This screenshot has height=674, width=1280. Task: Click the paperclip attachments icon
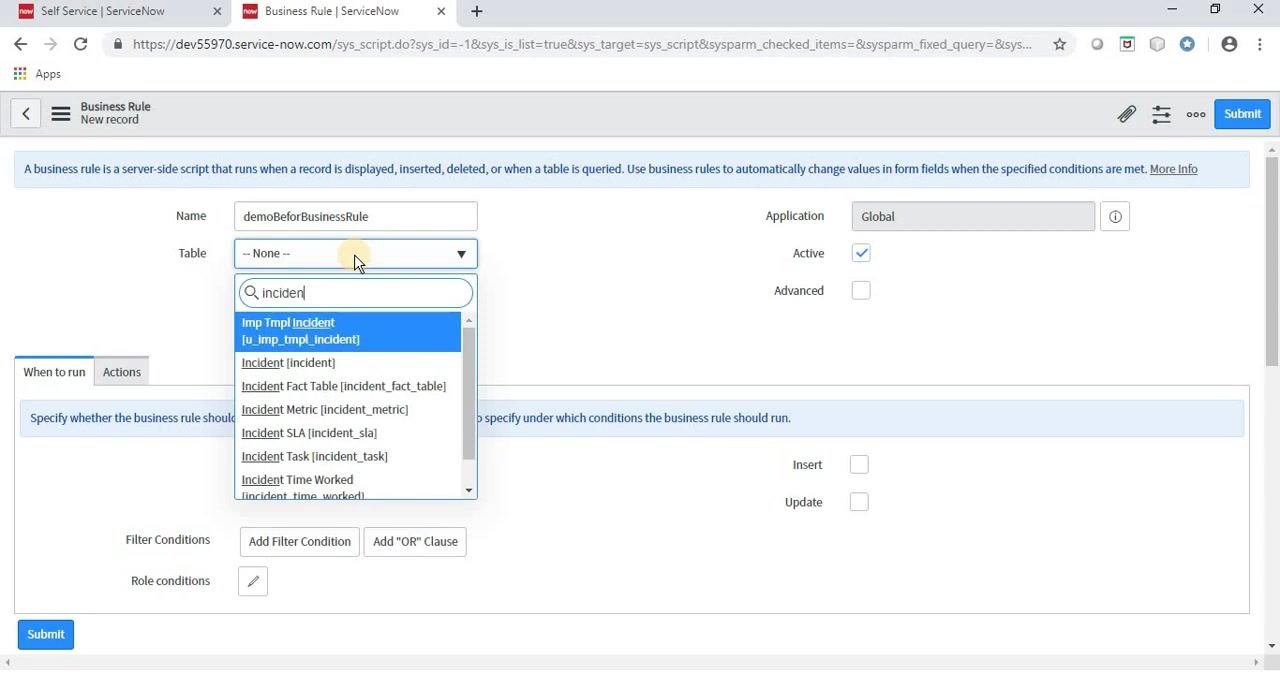coord(1127,114)
